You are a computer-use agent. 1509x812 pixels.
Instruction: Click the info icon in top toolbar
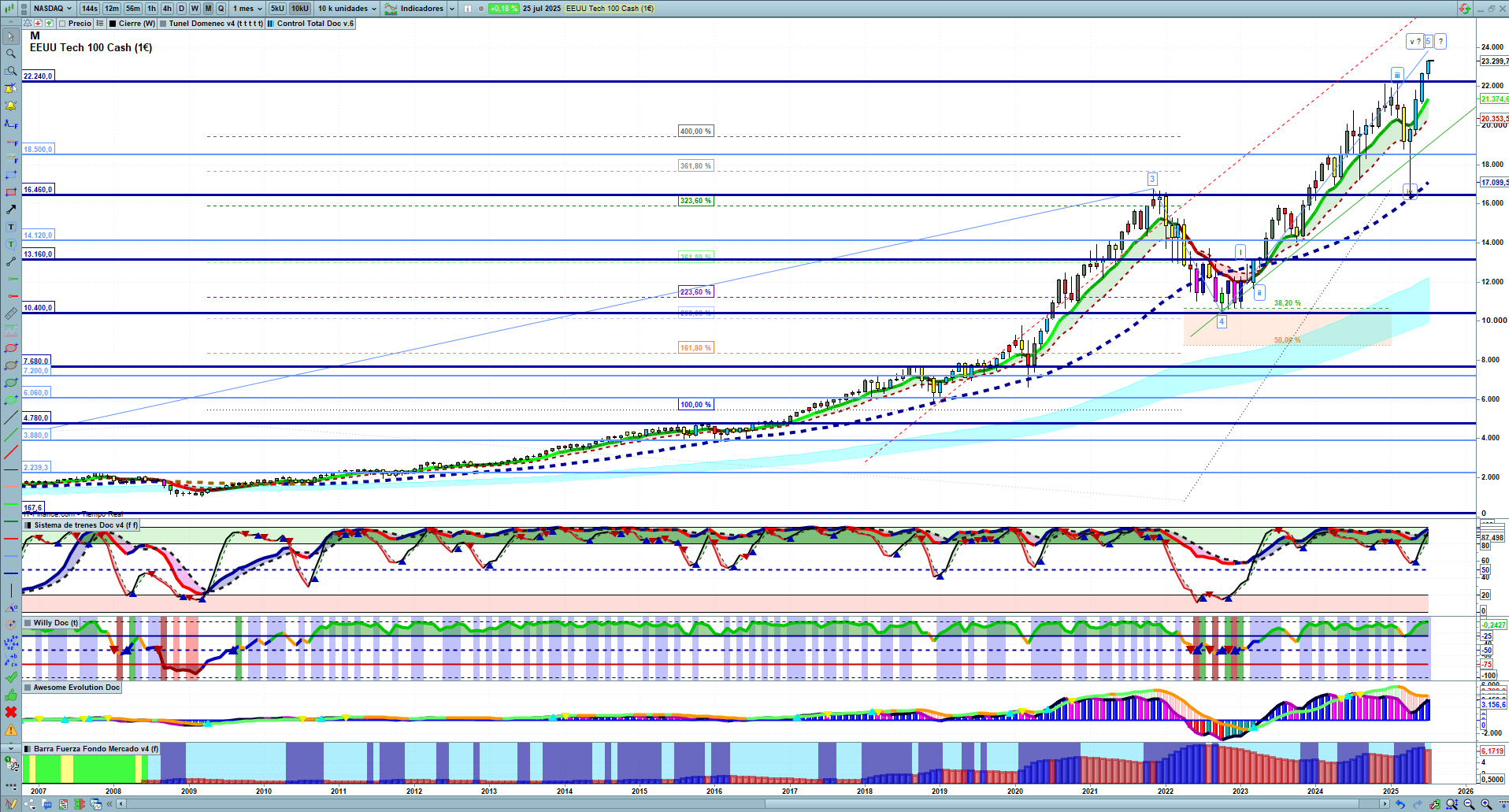pyautogui.click(x=468, y=9)
